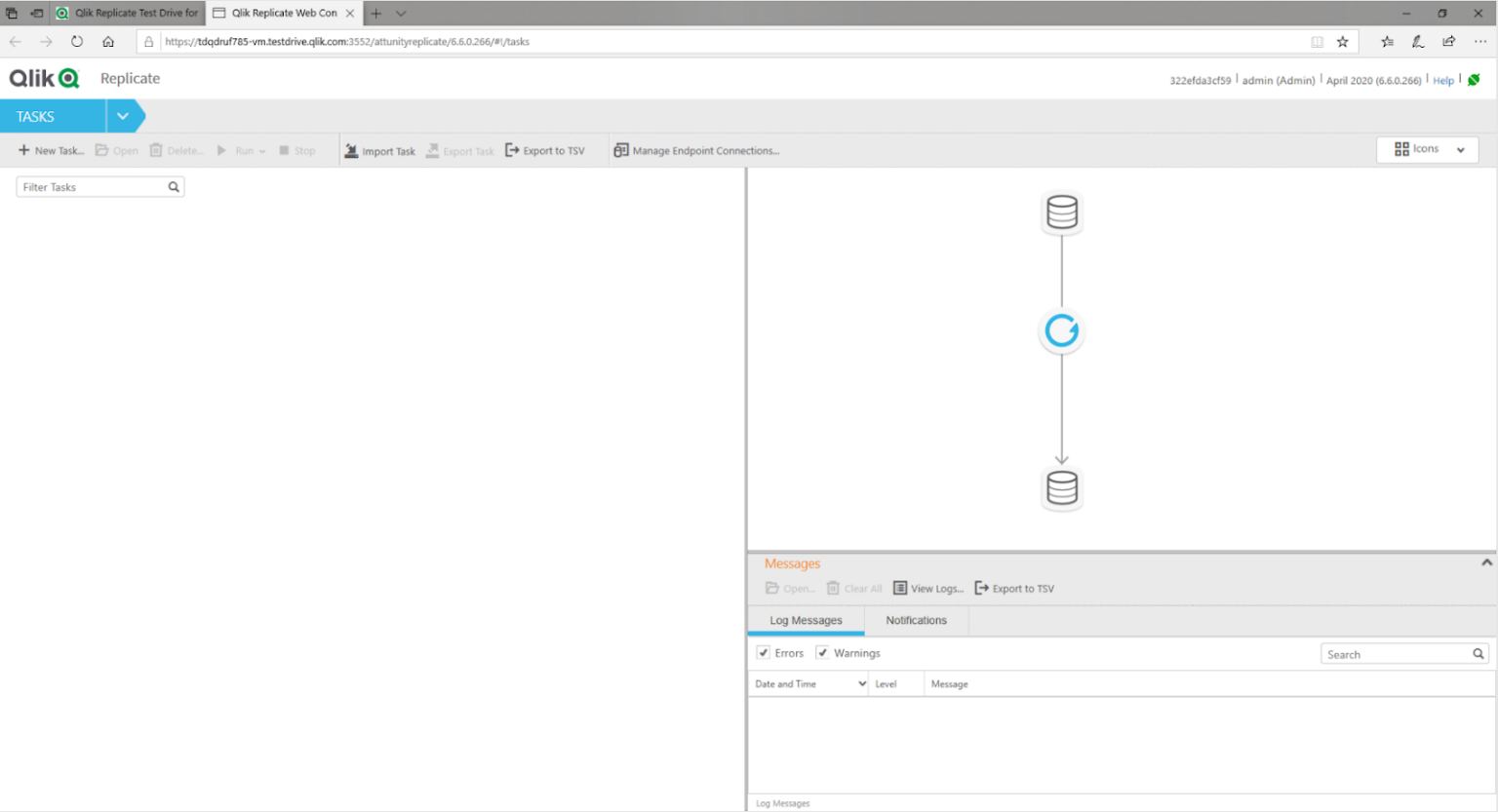Viewport: 1498px width, 812px height.
Task: Click the Import Task icon
Action: click(351, 151)
